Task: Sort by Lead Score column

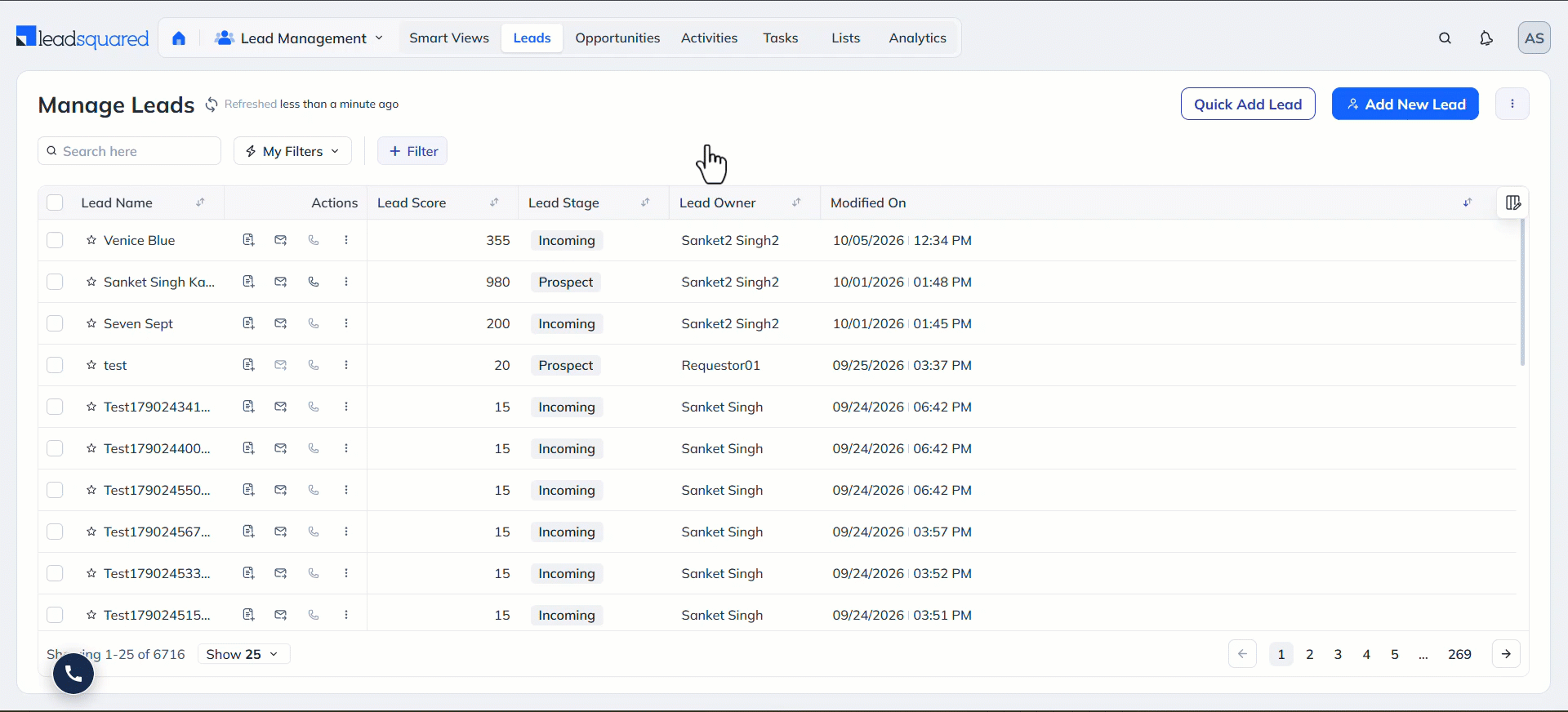Action: pyautogui.click(x=494, y=202)
